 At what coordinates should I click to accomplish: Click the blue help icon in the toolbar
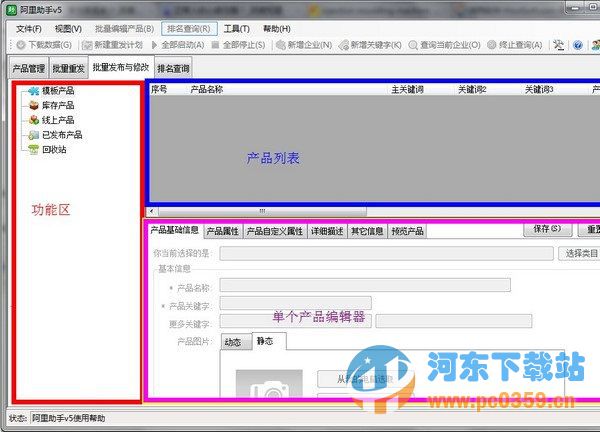tap(578, 45)
